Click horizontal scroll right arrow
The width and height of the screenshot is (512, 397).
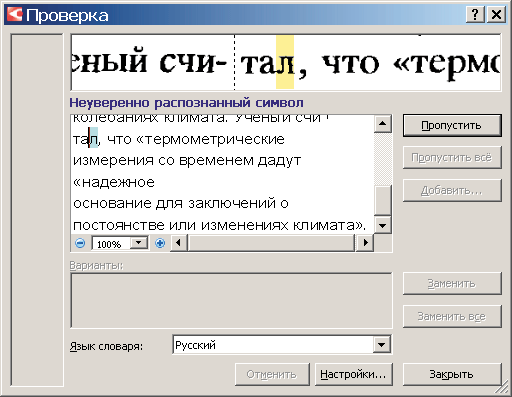pyautogui.click(x=365, y=243)
